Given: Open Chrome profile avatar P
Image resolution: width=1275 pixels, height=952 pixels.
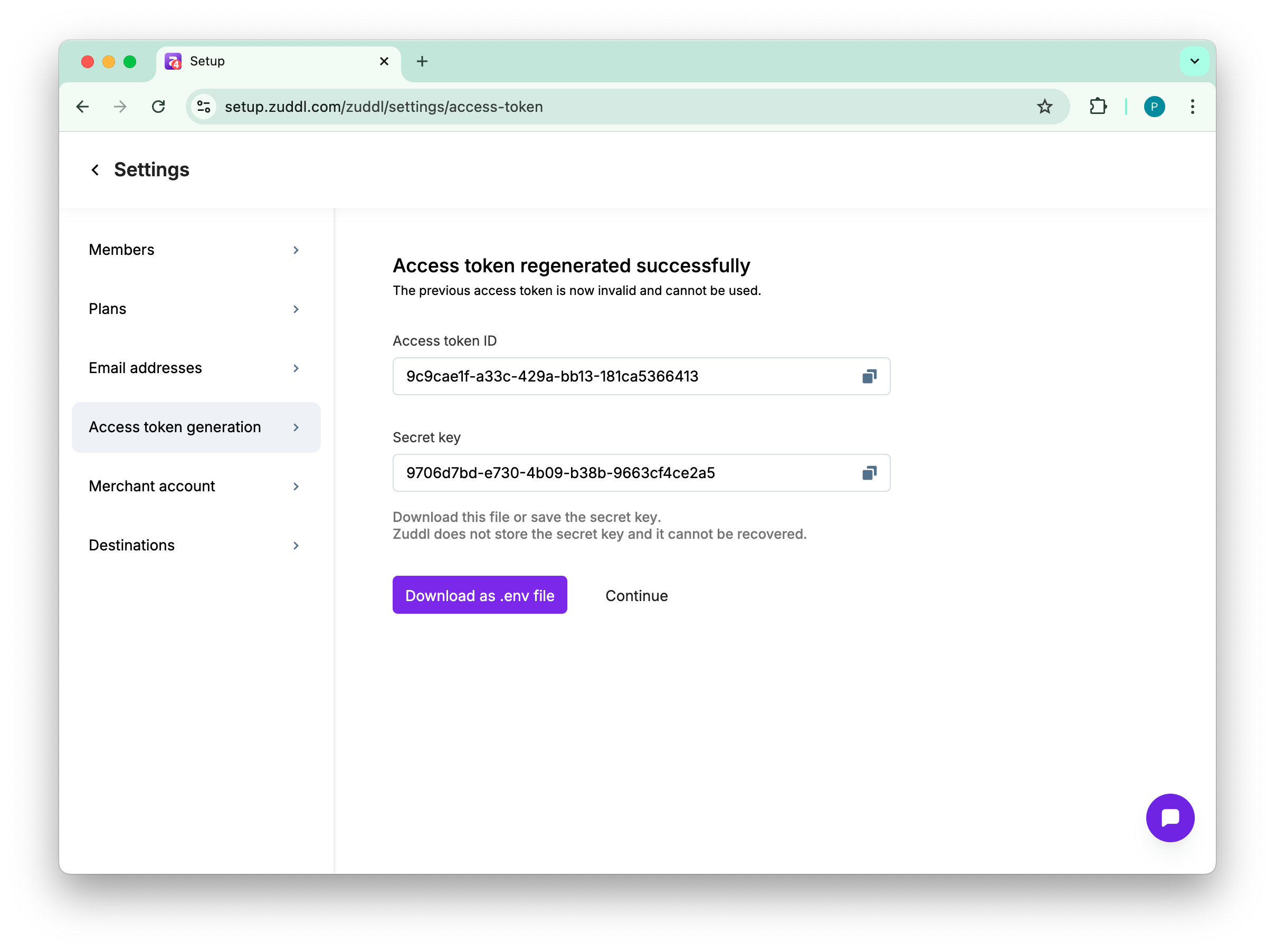Looking at the screenshot, I should [1154, 107].
